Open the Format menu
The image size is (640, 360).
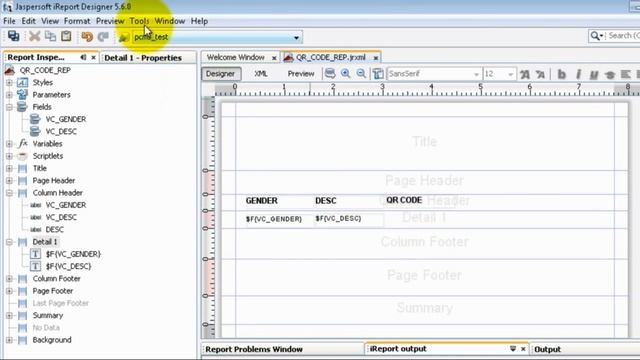click(77, 21)
